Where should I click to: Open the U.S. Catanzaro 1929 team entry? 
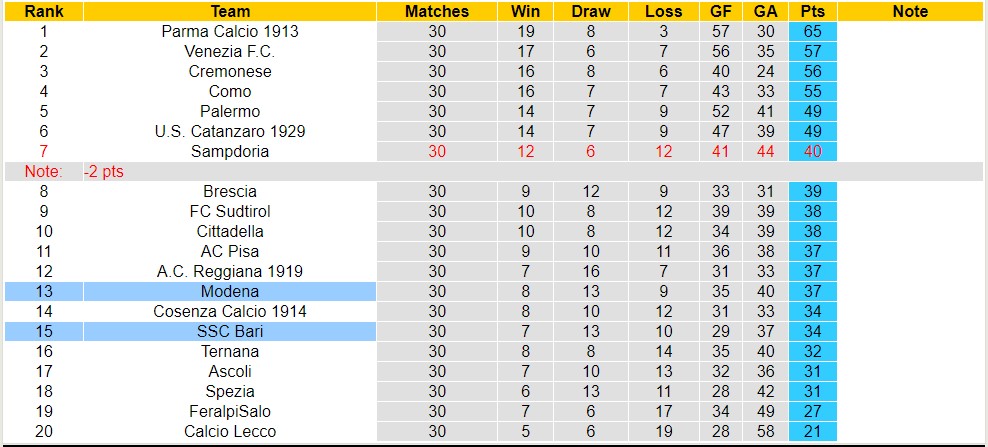(230, 131)
